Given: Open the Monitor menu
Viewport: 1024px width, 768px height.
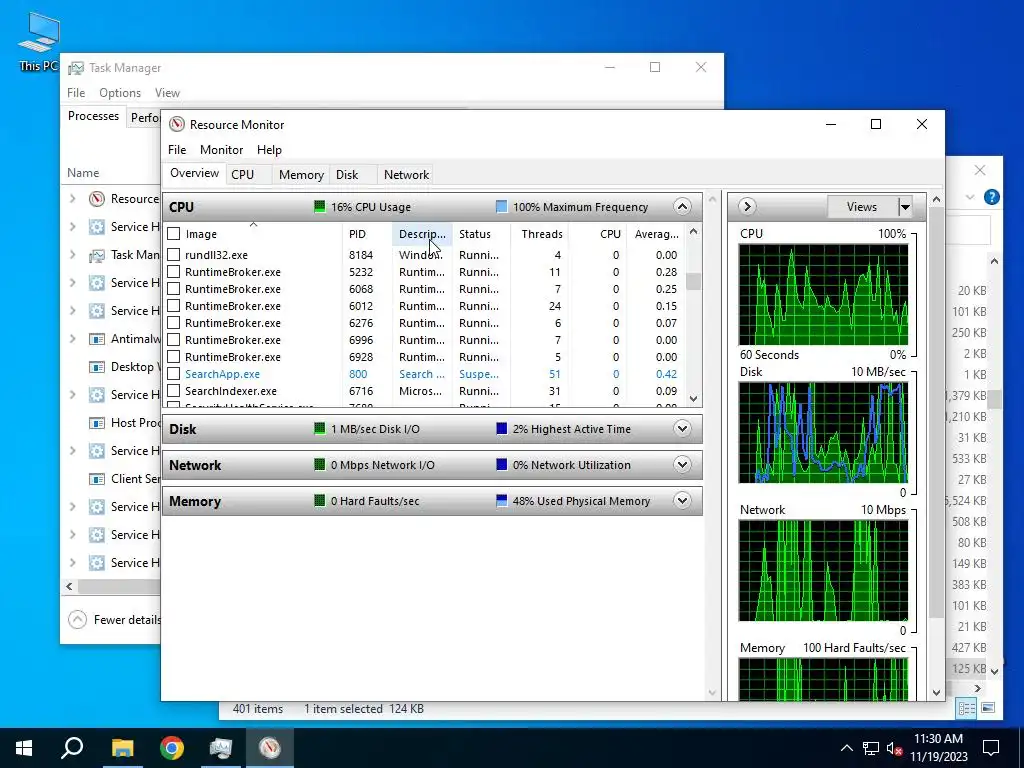Looking at the screenshot, I should [221, 150].
